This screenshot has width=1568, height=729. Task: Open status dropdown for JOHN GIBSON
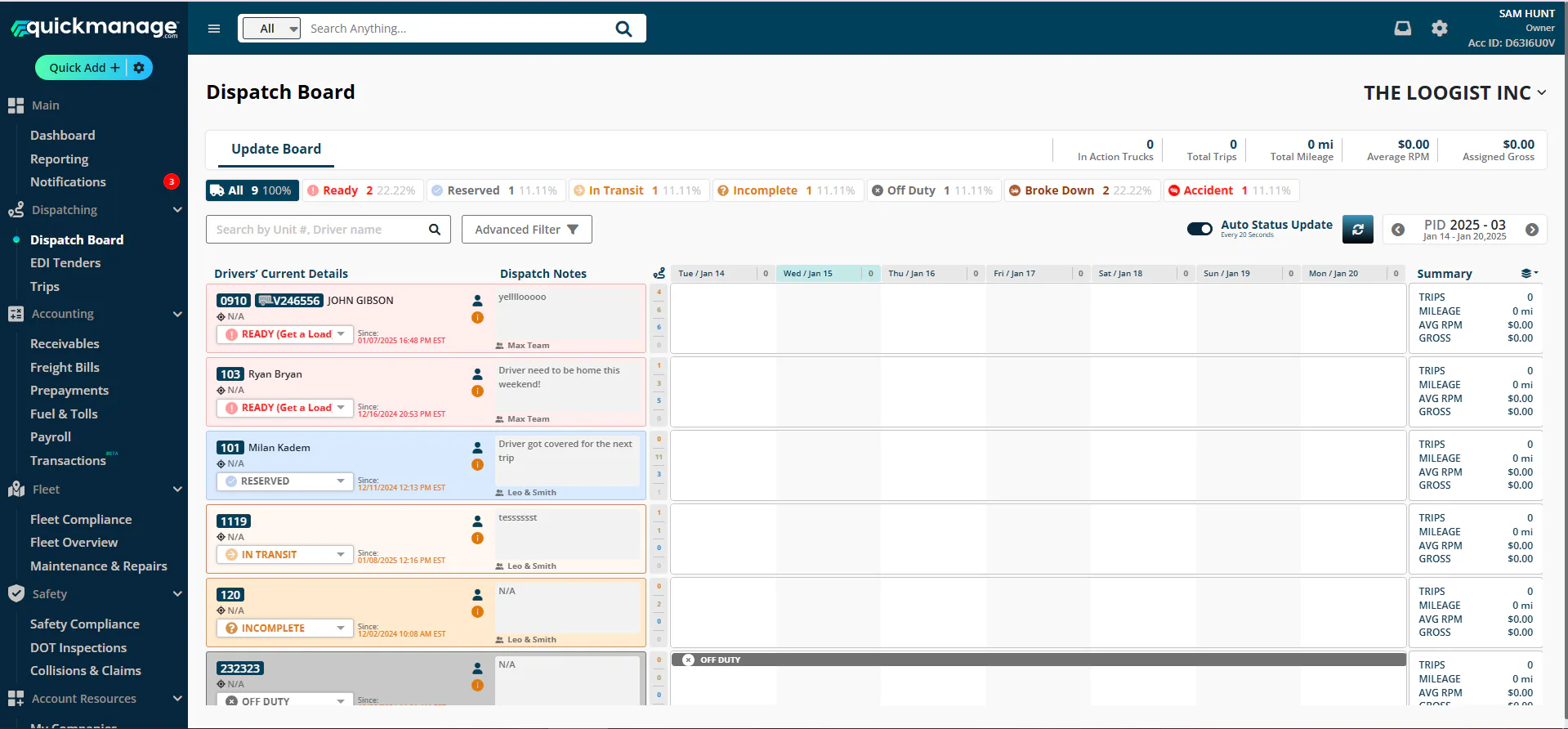coord(285,334)
